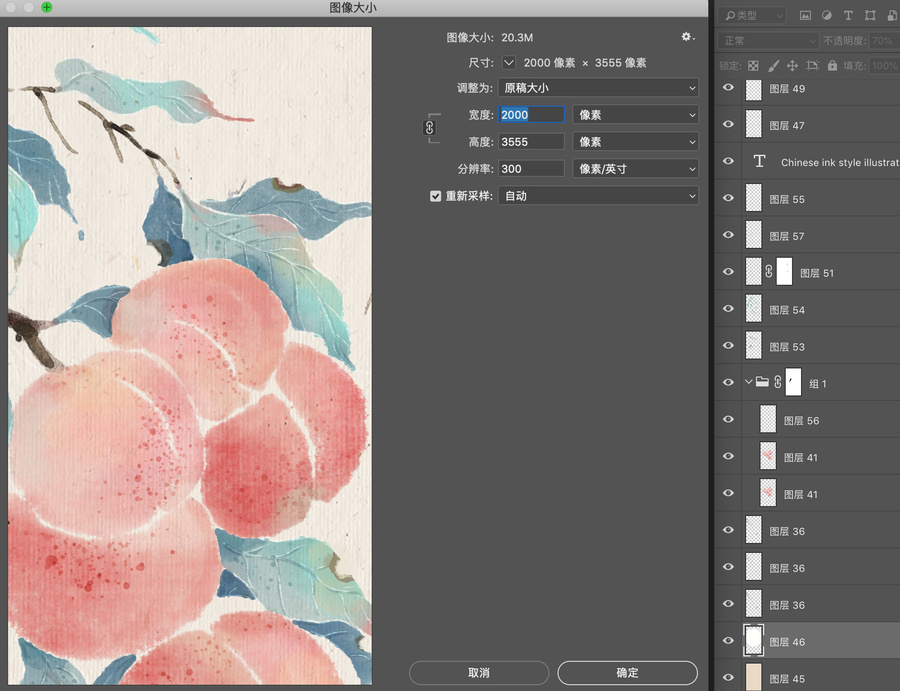The height and width of the screenshot is (691, 900).
Task: Click the lock transparent pixels icon
Action: point(753,66)
